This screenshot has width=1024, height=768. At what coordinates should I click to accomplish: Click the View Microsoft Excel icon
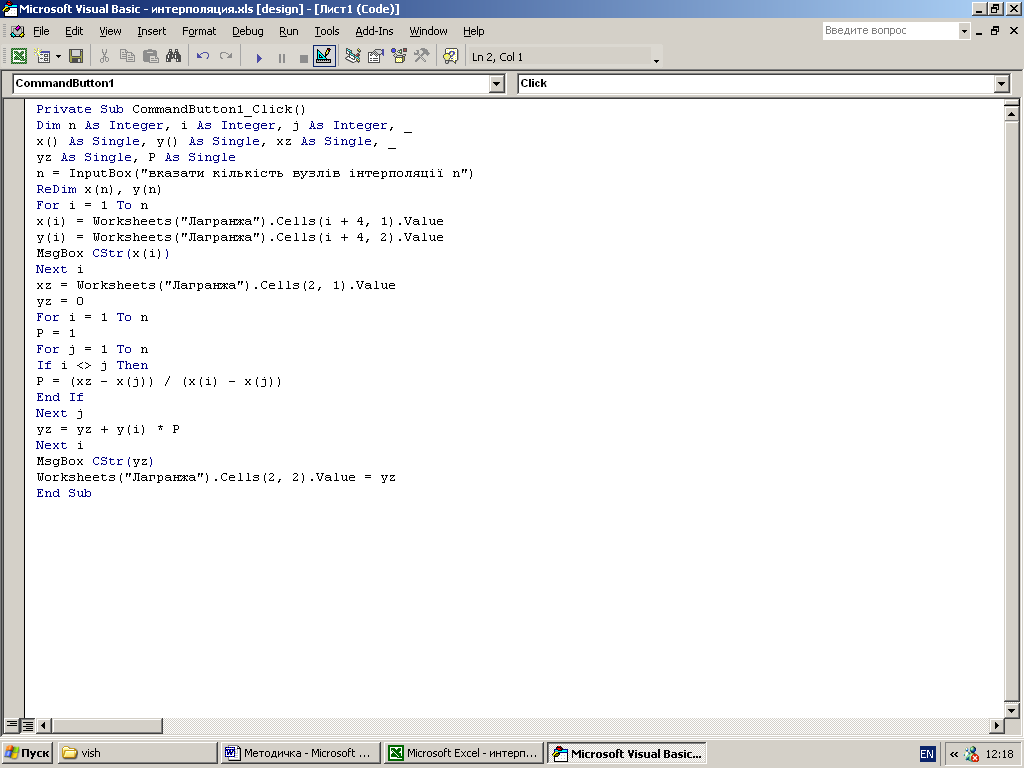(x=19, y=57)
